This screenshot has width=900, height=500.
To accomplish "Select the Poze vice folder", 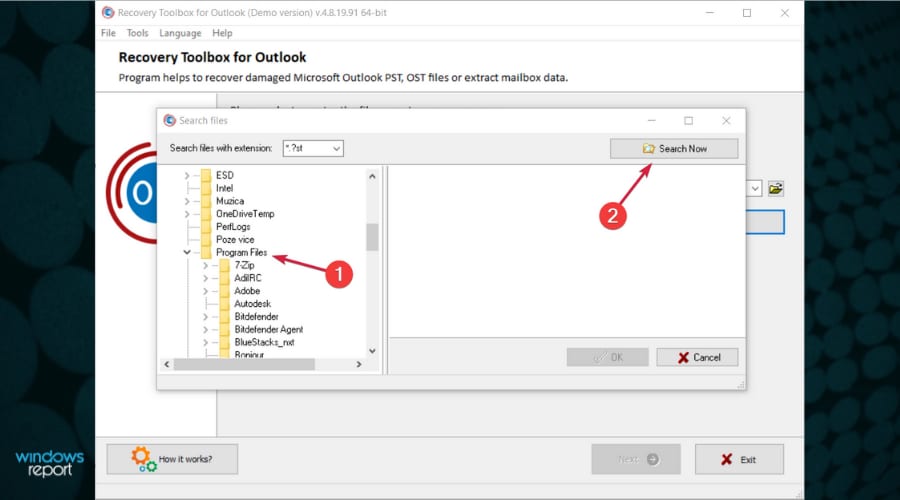I will click(x=235, y=239).
